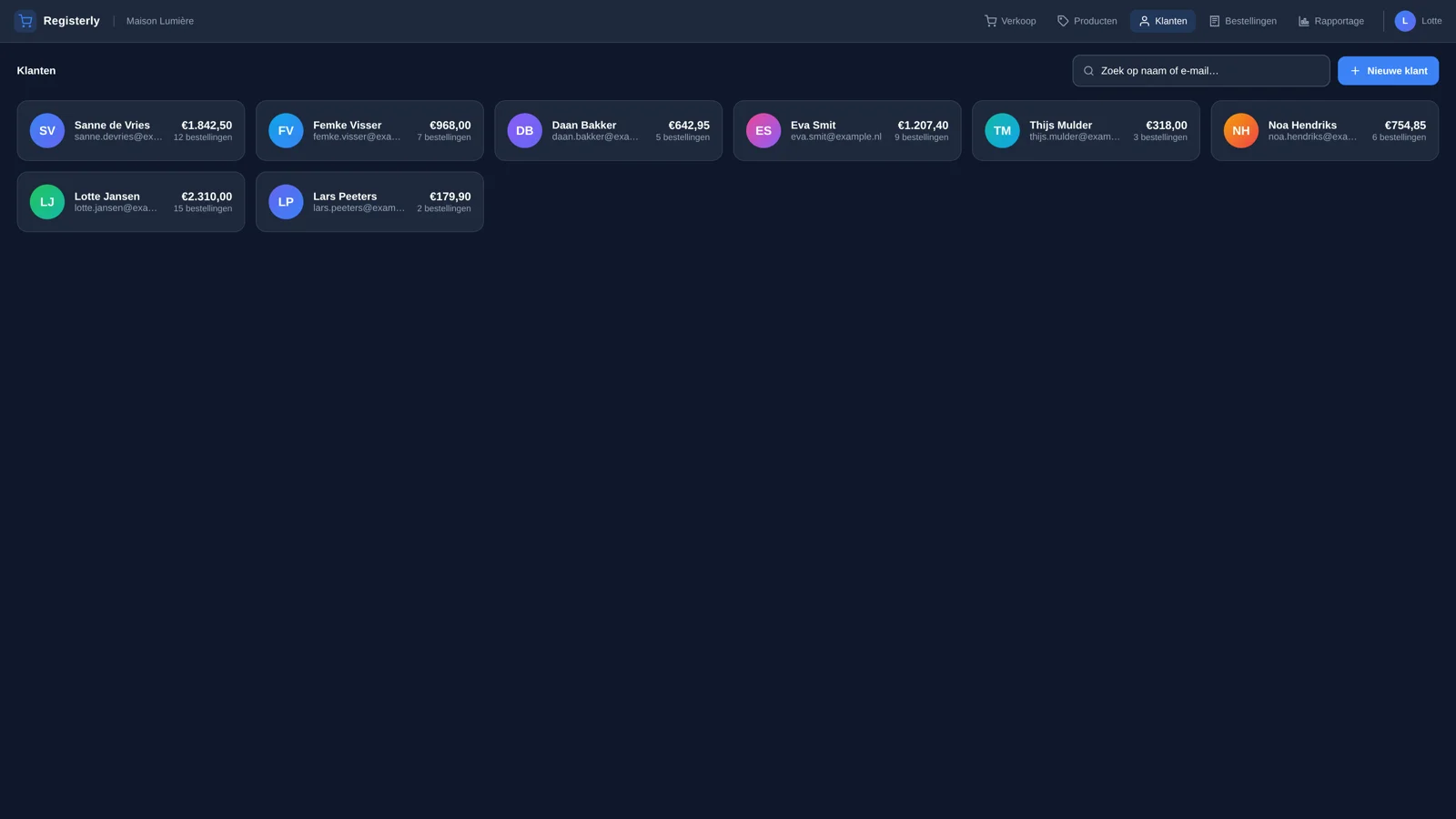View the Rapportage charts section
The width and height of the screenshot is (1456, 819).
[x=1330, y=21]
